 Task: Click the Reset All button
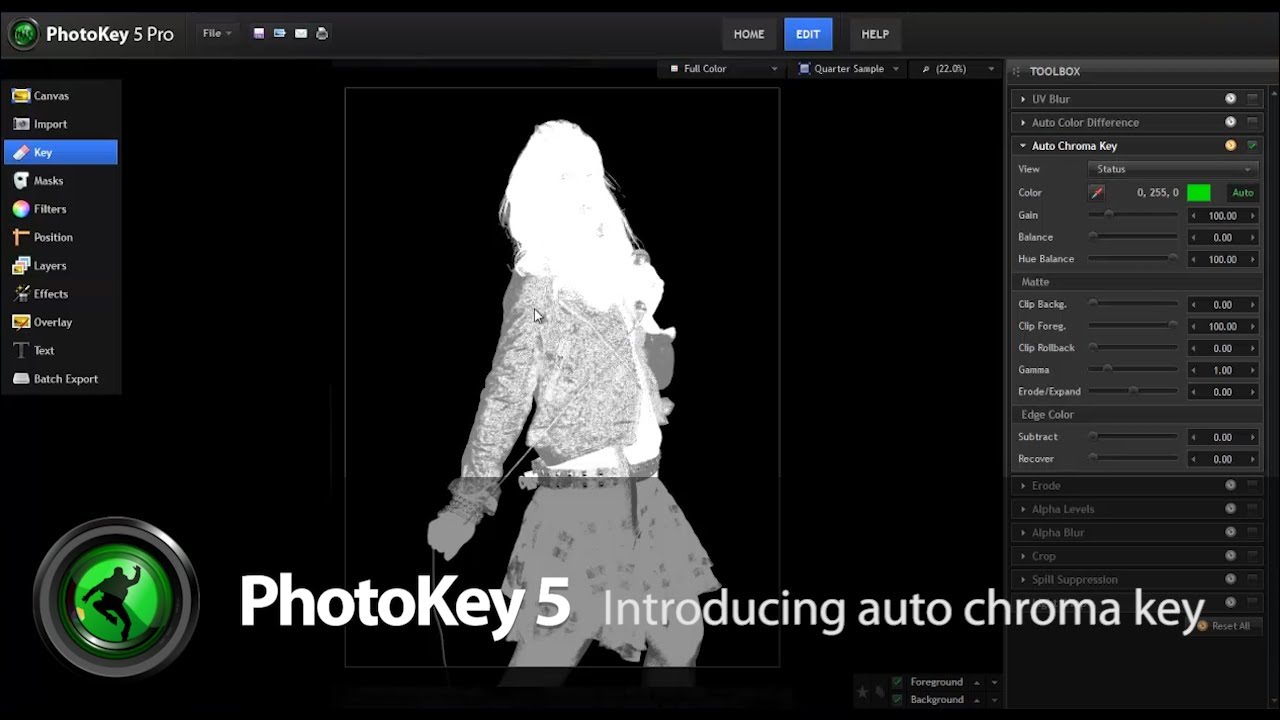(x=1223, y=626)
